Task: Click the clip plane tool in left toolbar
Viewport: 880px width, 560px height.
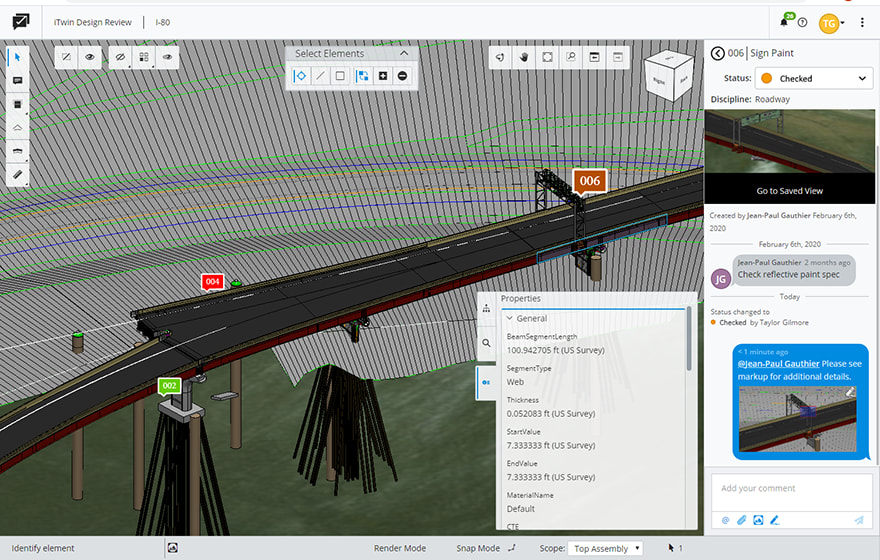Action: 17,128
